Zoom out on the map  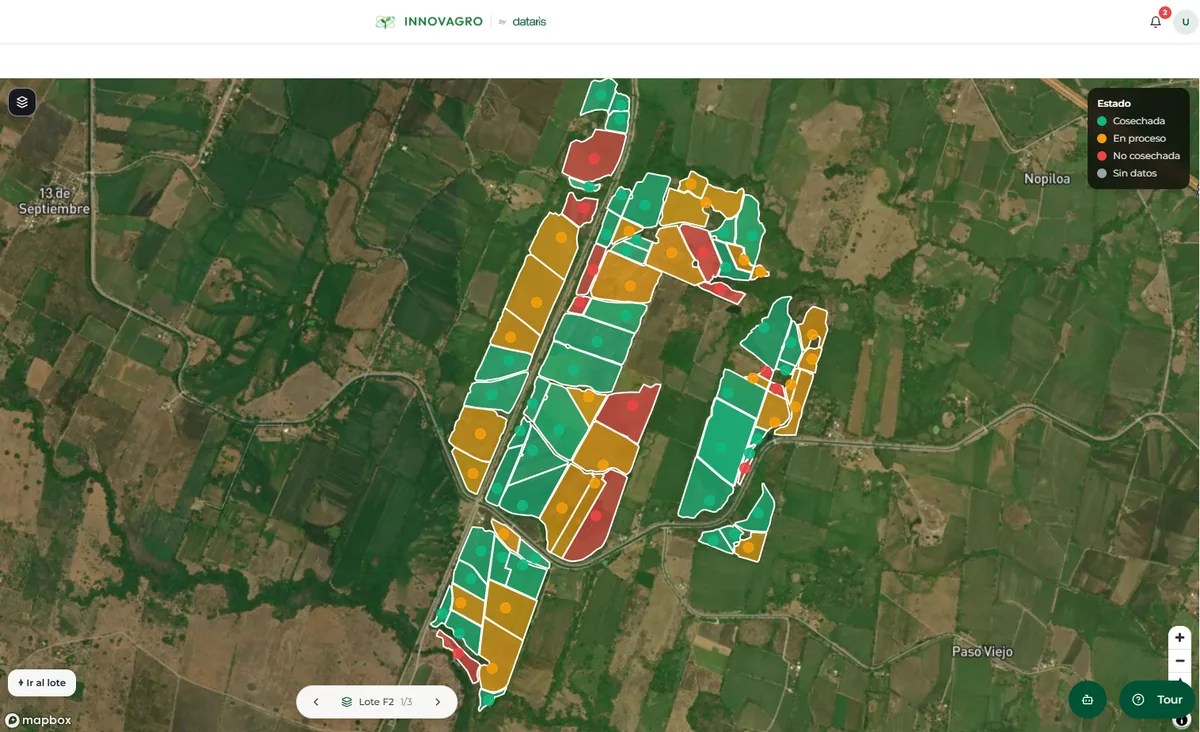click(x=1180, y=661)
